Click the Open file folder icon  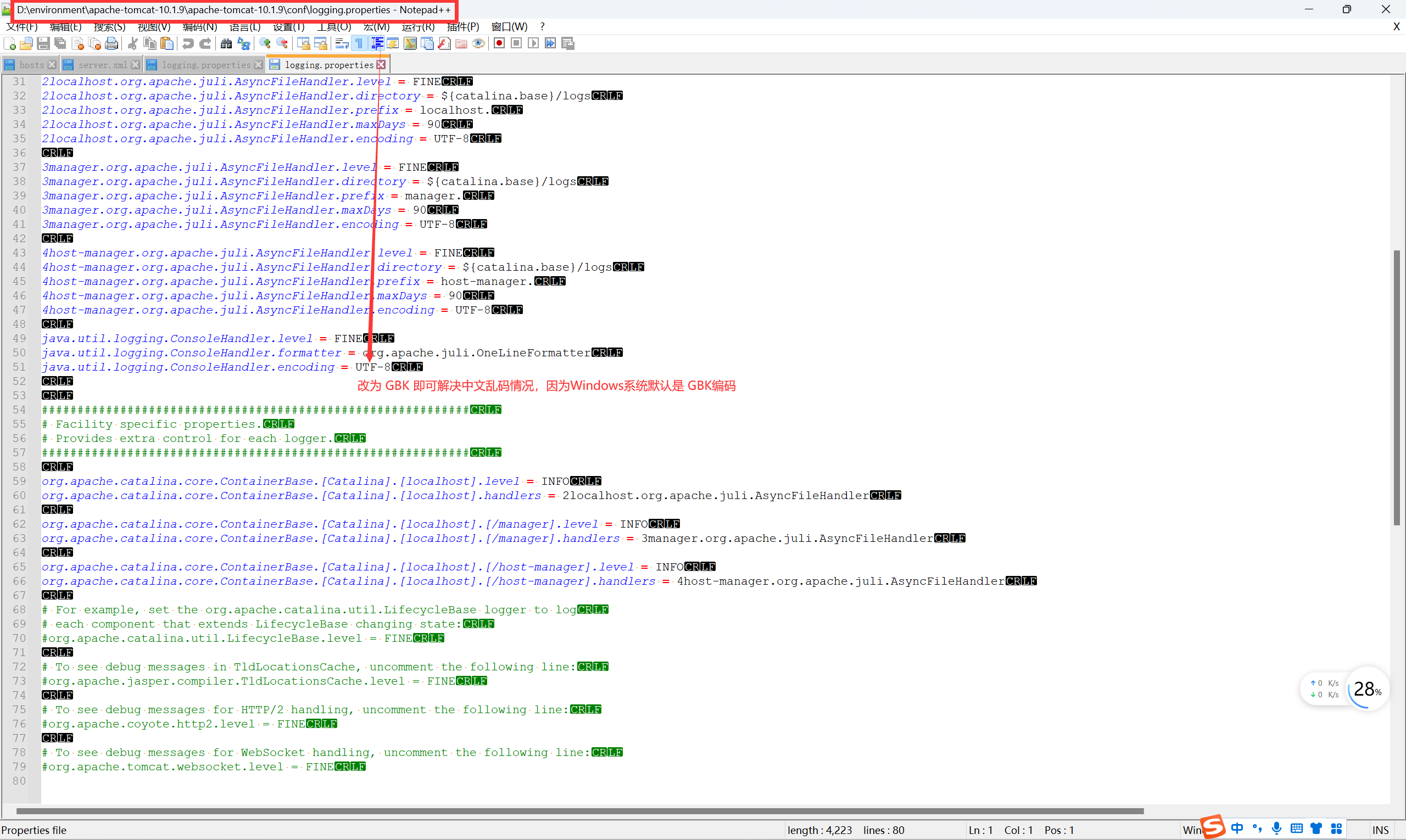26,43
